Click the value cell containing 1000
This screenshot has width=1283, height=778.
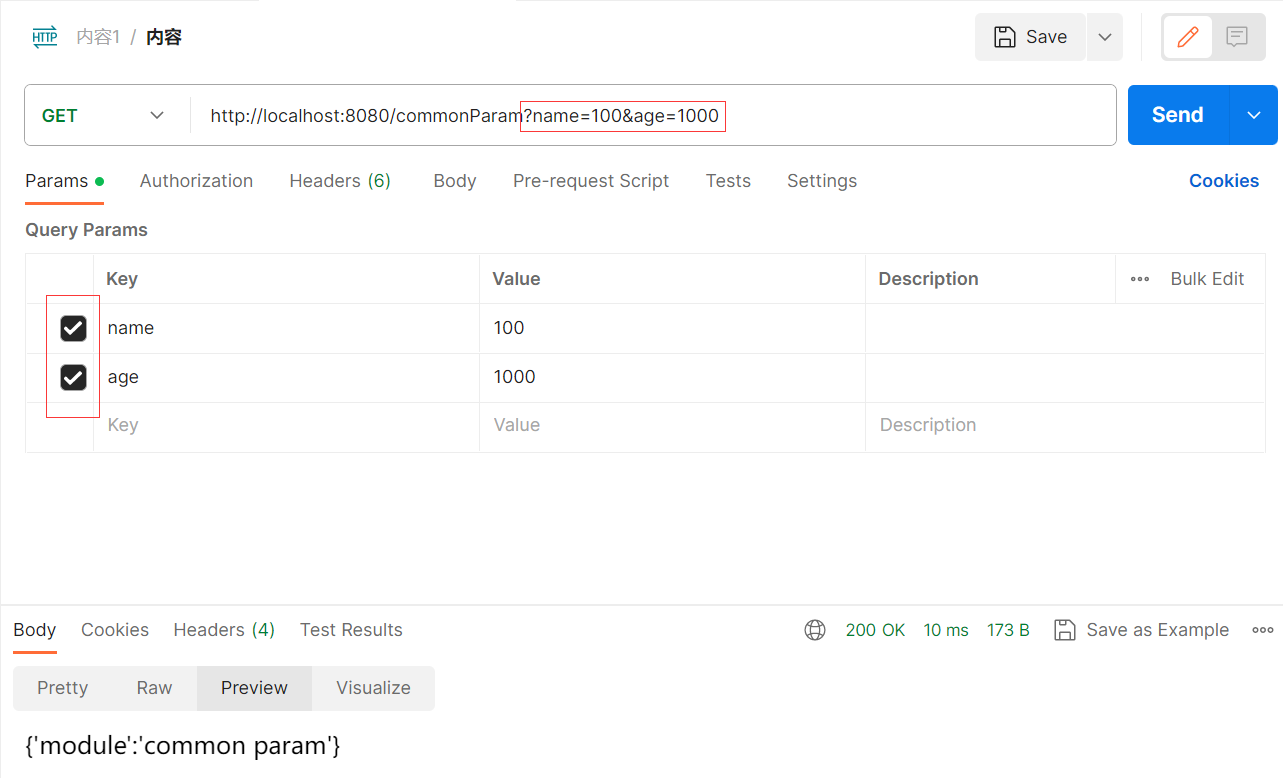672,377
